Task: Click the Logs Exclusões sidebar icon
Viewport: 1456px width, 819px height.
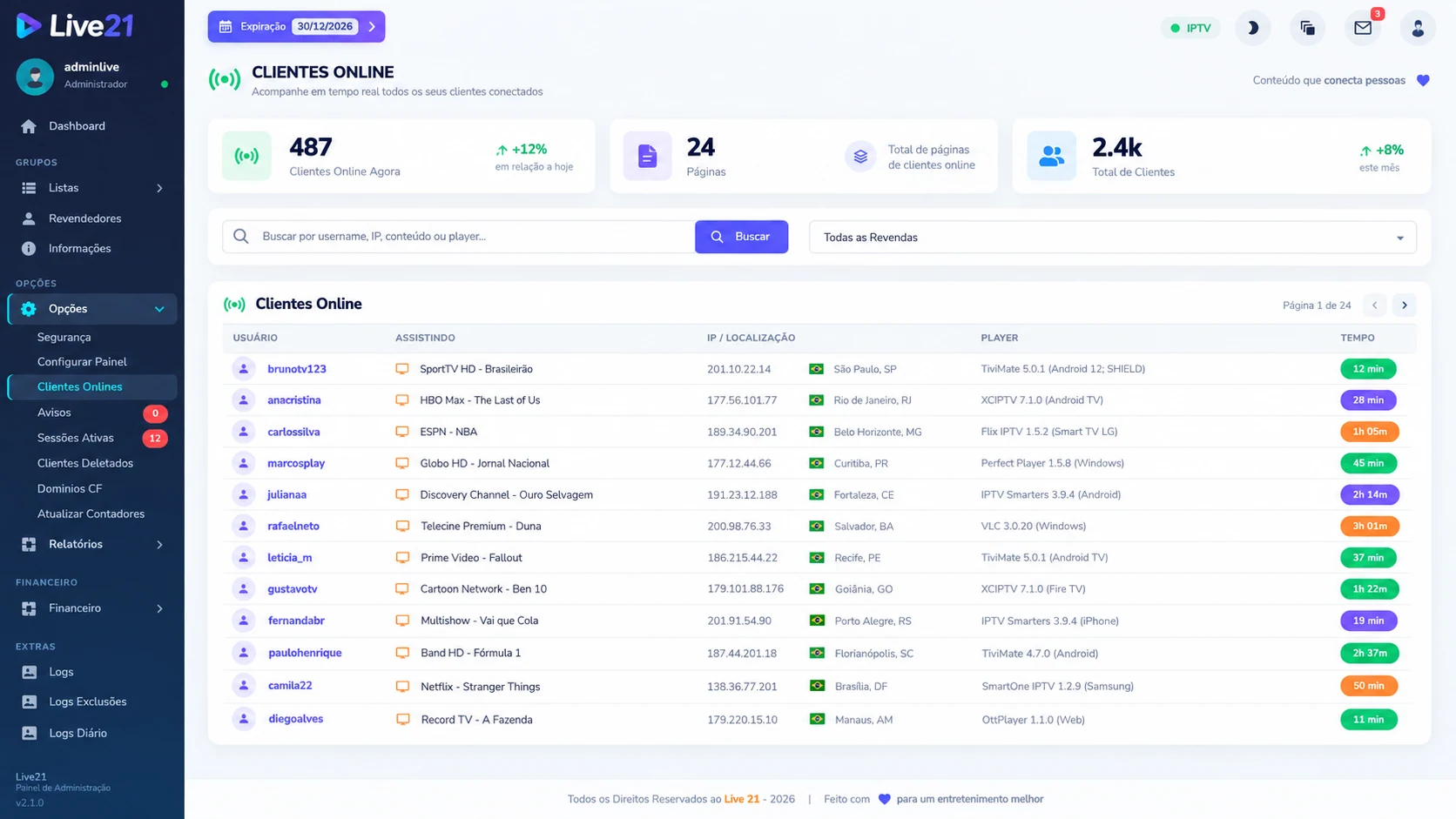Action: [29, 702]
